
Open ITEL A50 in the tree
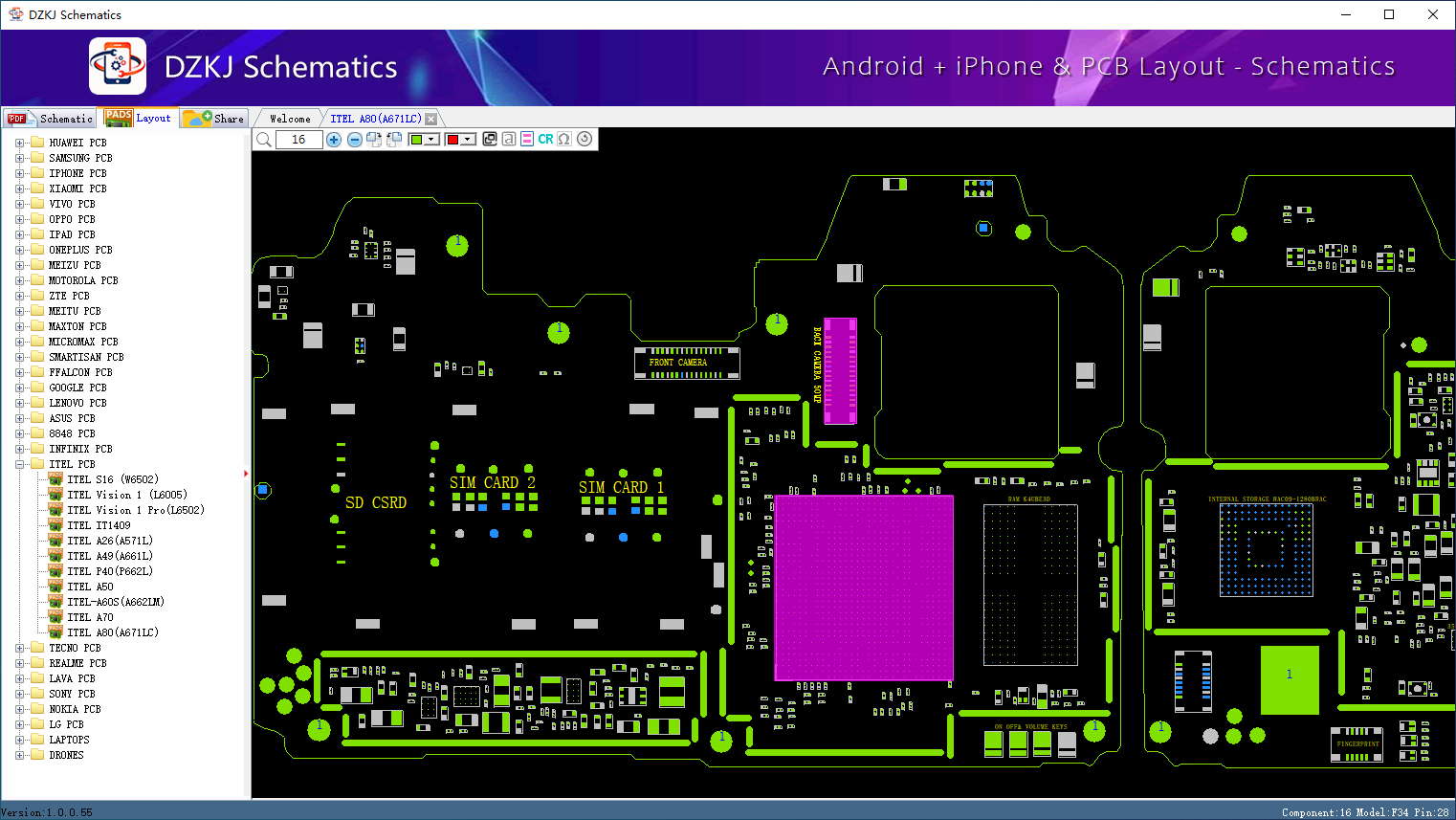[90, 587]
